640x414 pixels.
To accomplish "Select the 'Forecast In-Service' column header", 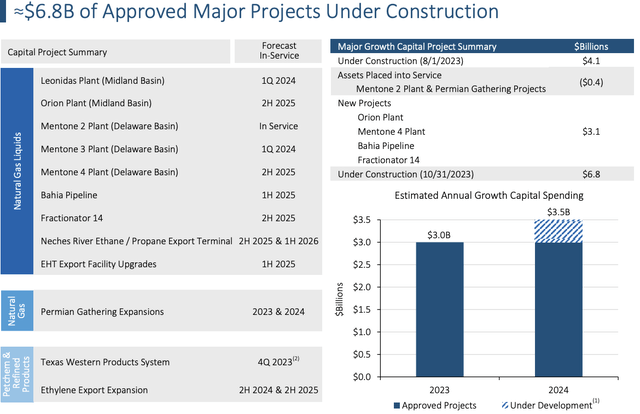I will [x=279, y=51].
